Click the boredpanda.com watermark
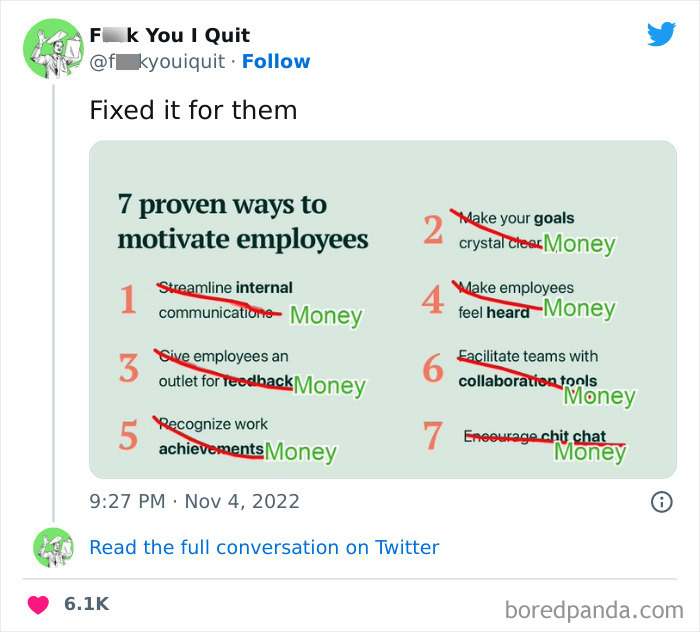This screenshot has height=632, width=700. (x=593, y=608)
